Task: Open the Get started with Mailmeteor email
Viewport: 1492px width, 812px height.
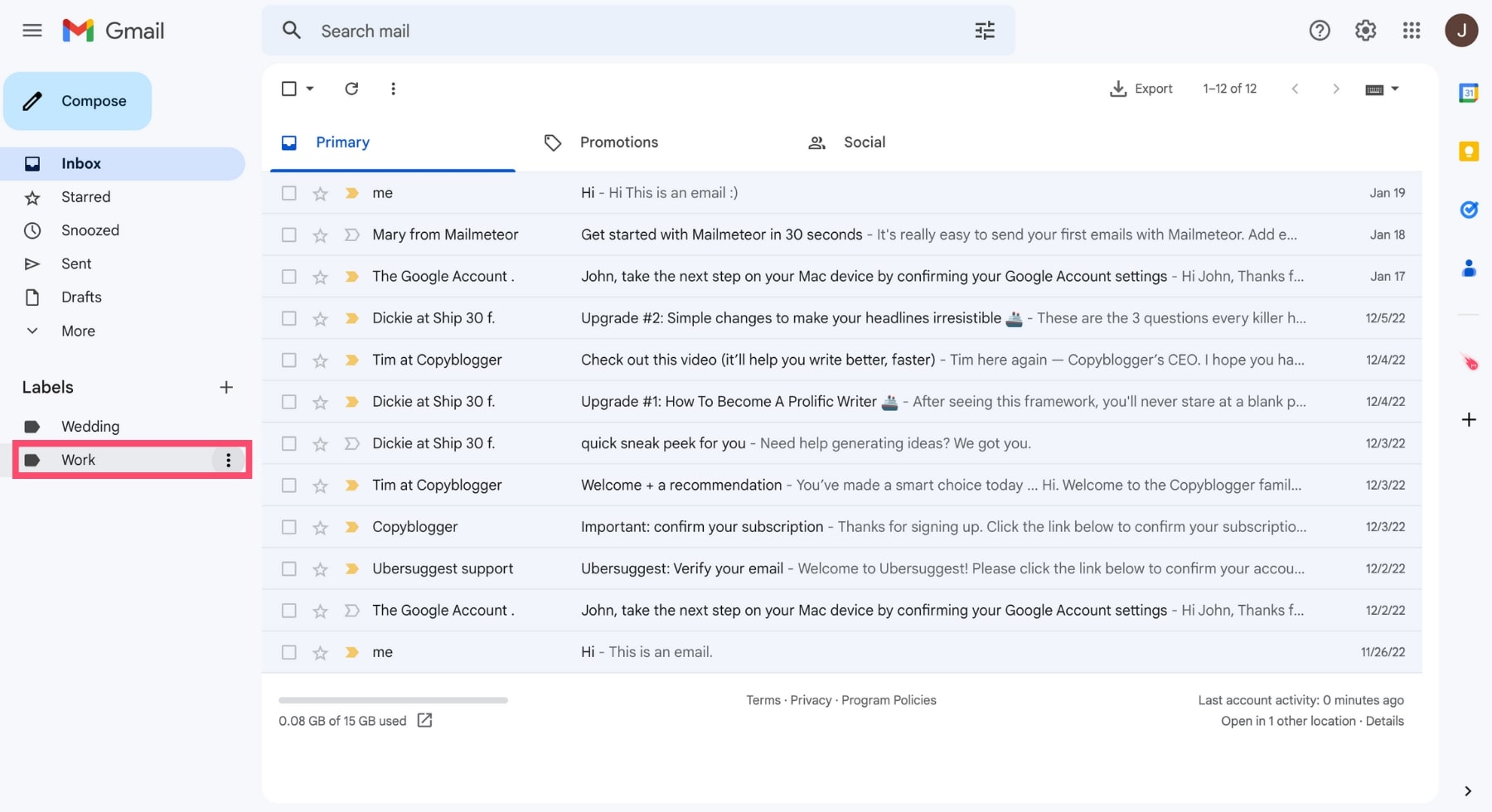Action: tap(841, 235)
